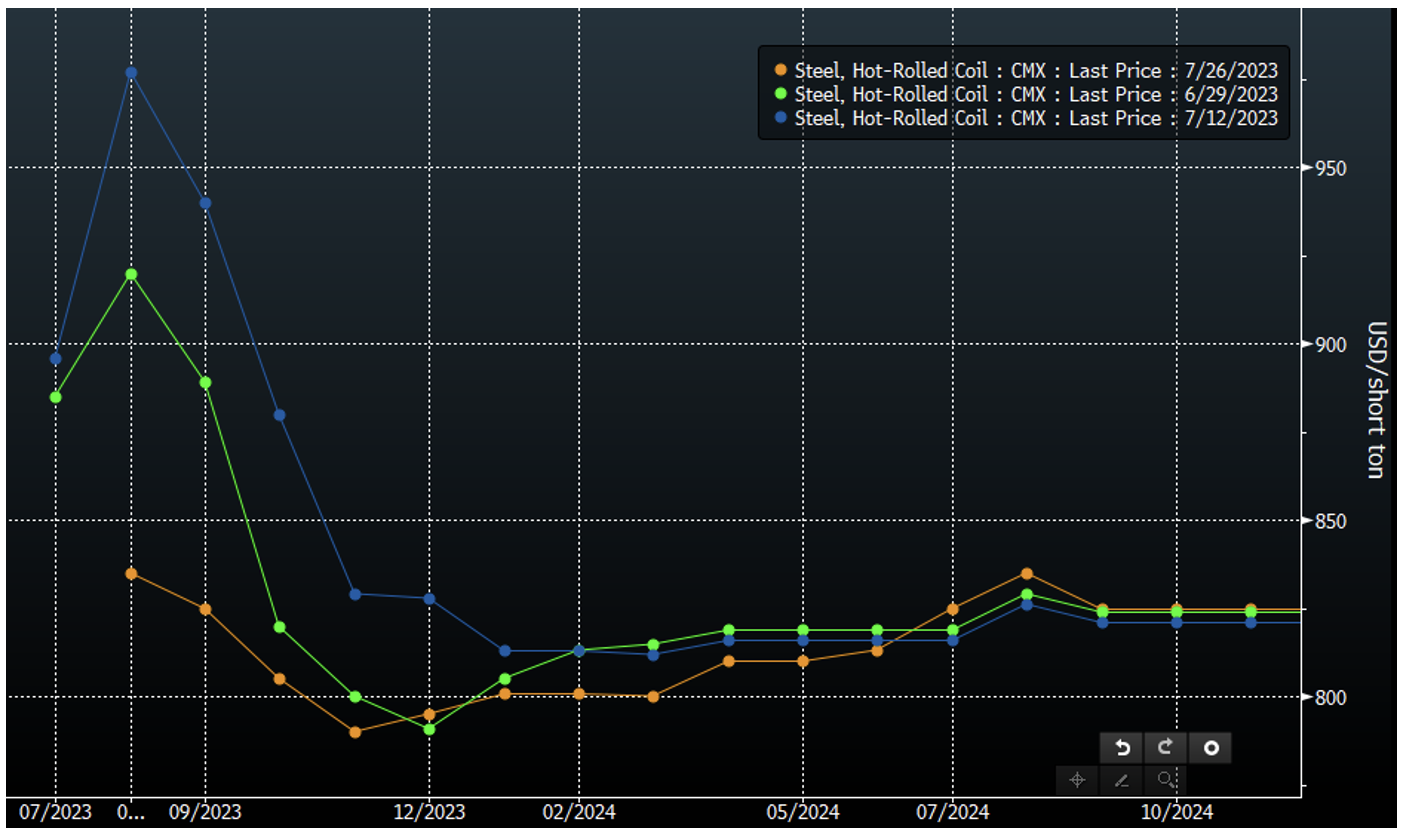Select the pencil annotation tool
Image resolution: width=1404 pixels, height=834 pixels.
click(1122, 780)
